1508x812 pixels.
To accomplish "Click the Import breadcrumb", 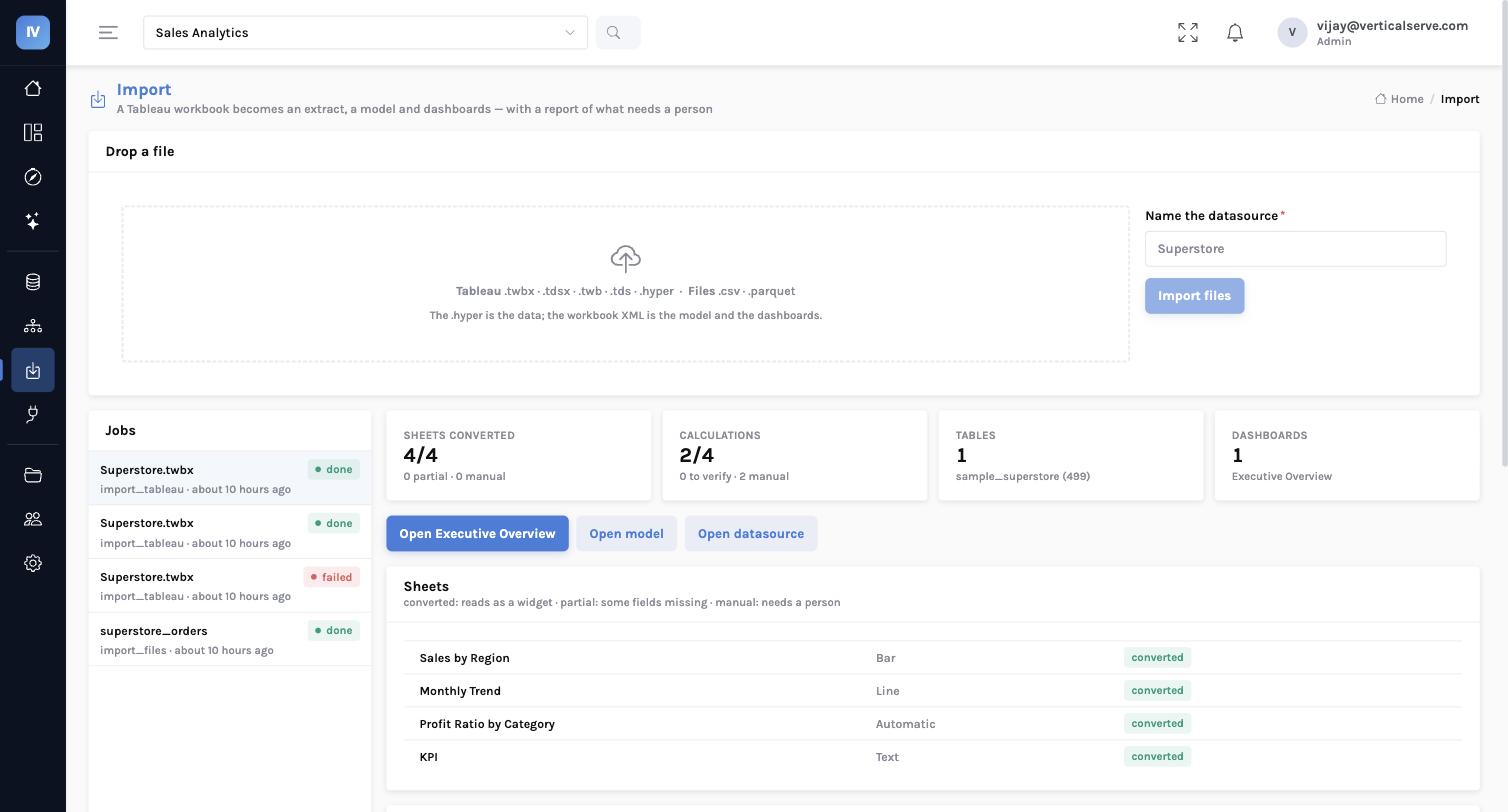I will (x=1460, y=99).
